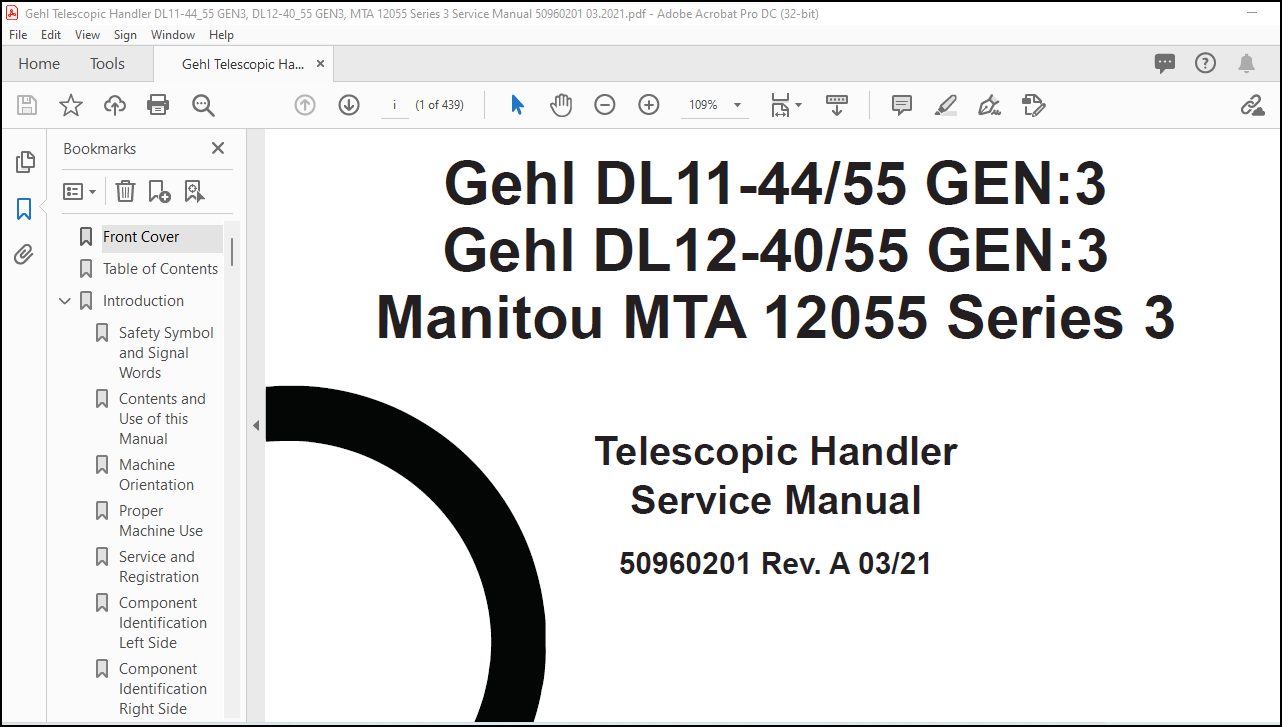Click the find current bookmark icon
Viewport: 1282px width, 727px height.
(194, 191)
